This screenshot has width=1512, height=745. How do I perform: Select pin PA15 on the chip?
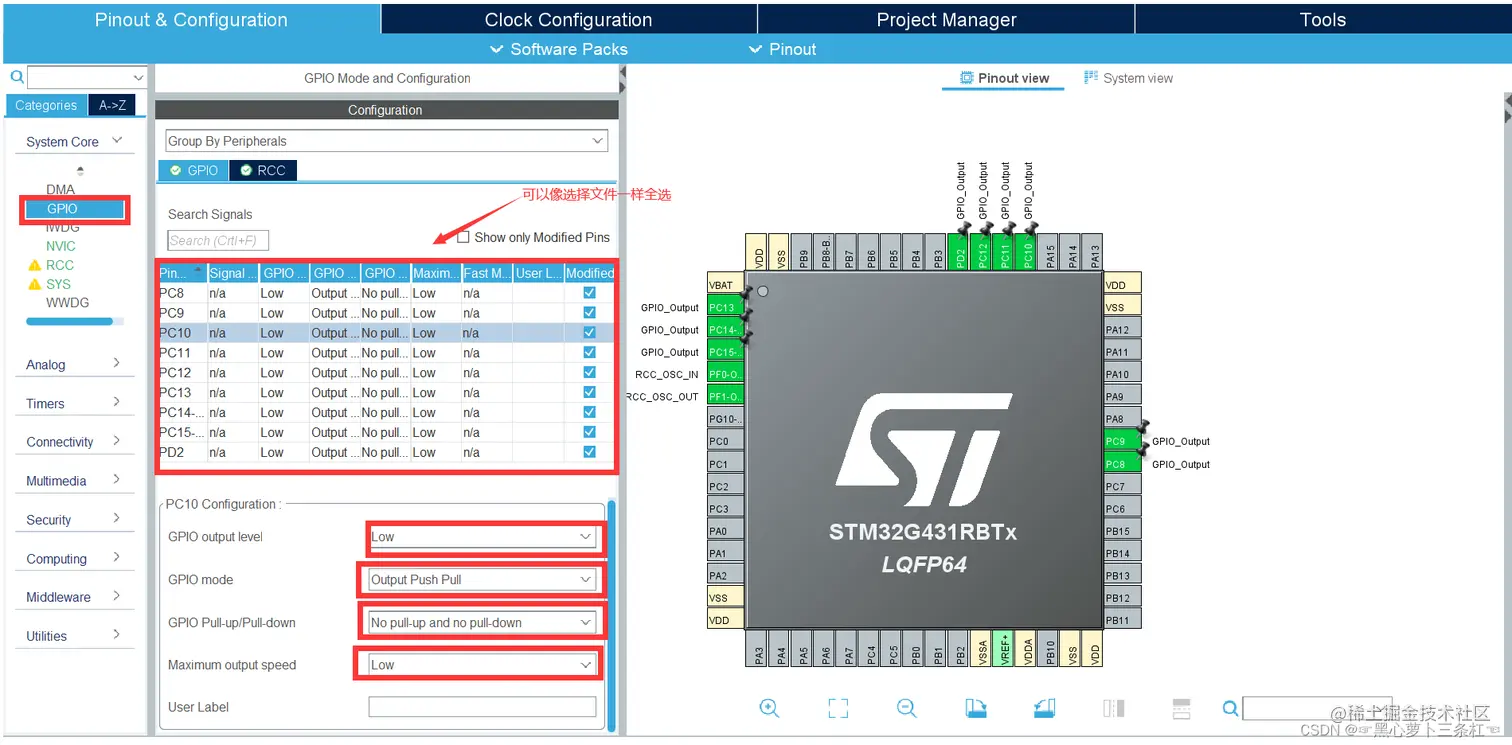(x=1050, y=252)
